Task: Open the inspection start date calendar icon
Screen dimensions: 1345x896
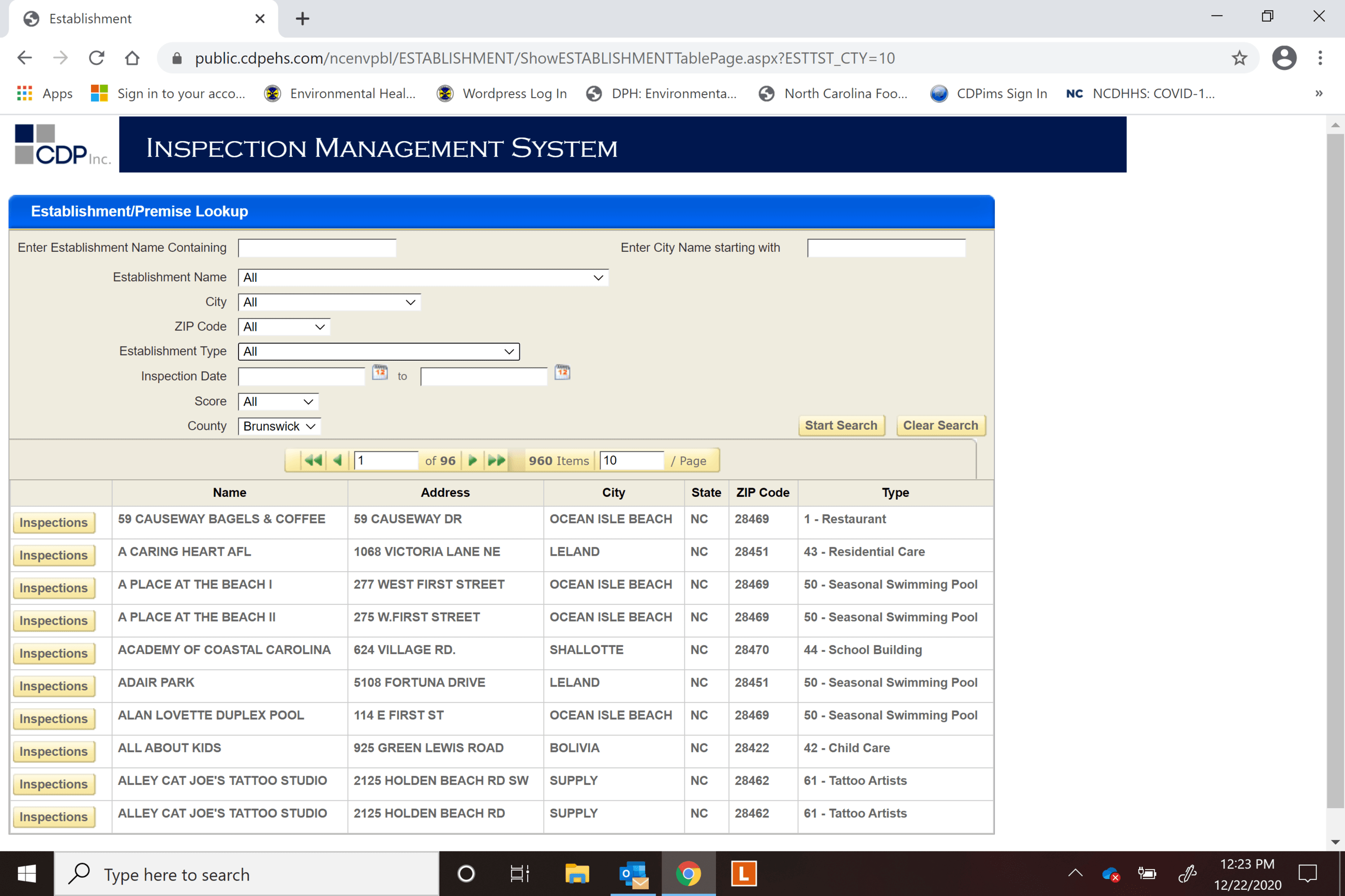Action: tap(380, 373)
